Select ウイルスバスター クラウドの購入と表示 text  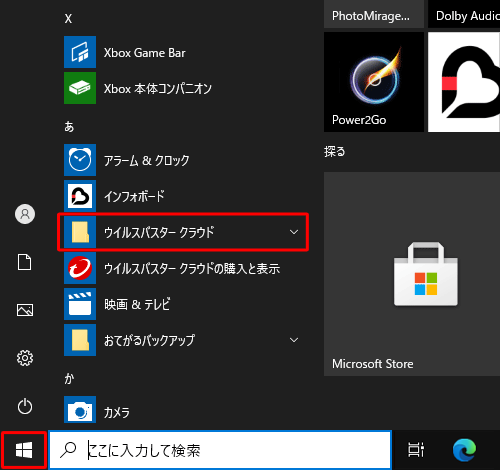[x=192, y=269]
